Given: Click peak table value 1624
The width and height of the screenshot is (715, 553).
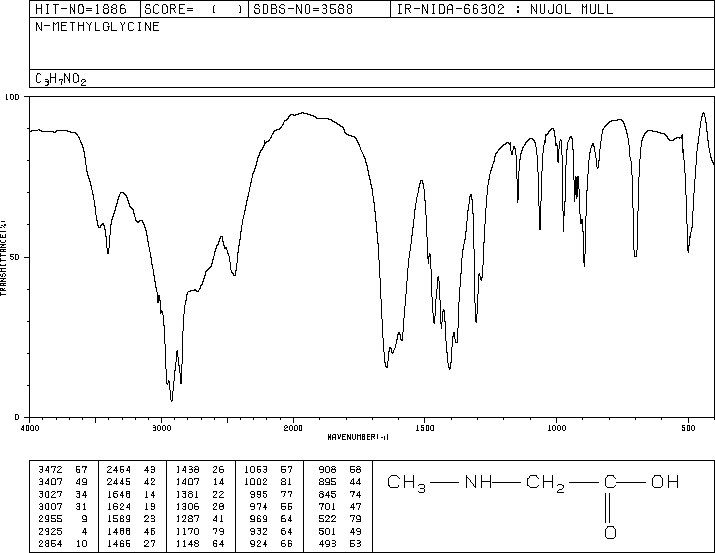Looking at the screenshot, I should [x=119, y=506].
